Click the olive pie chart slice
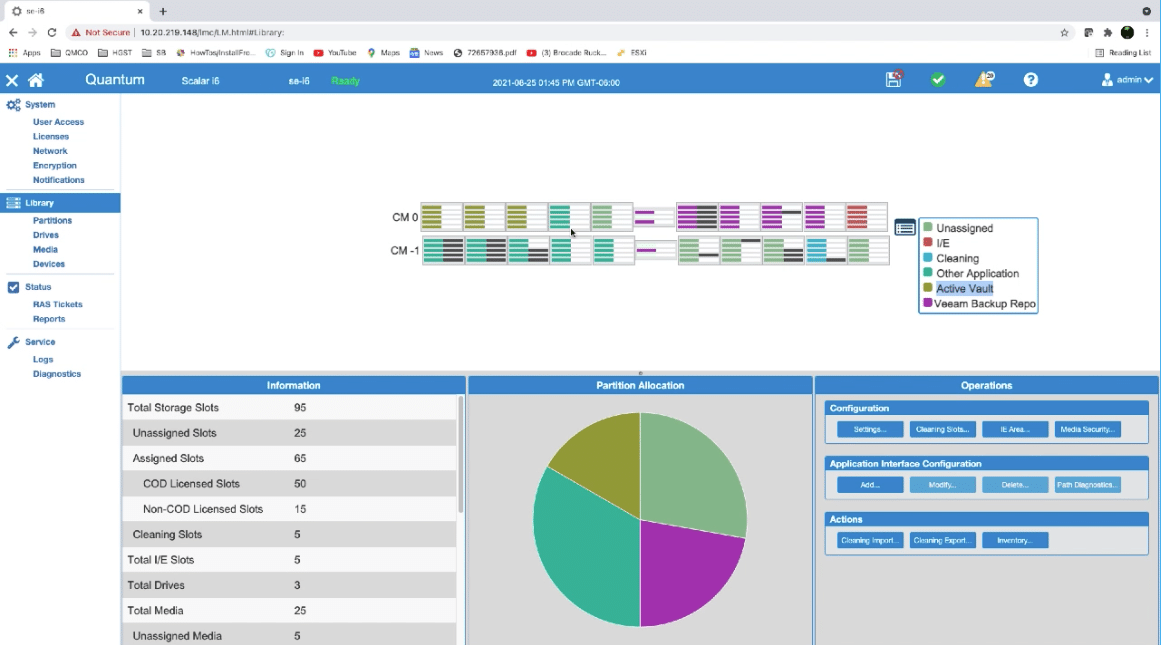This screenshot has height=645, width=1161. 603,463
